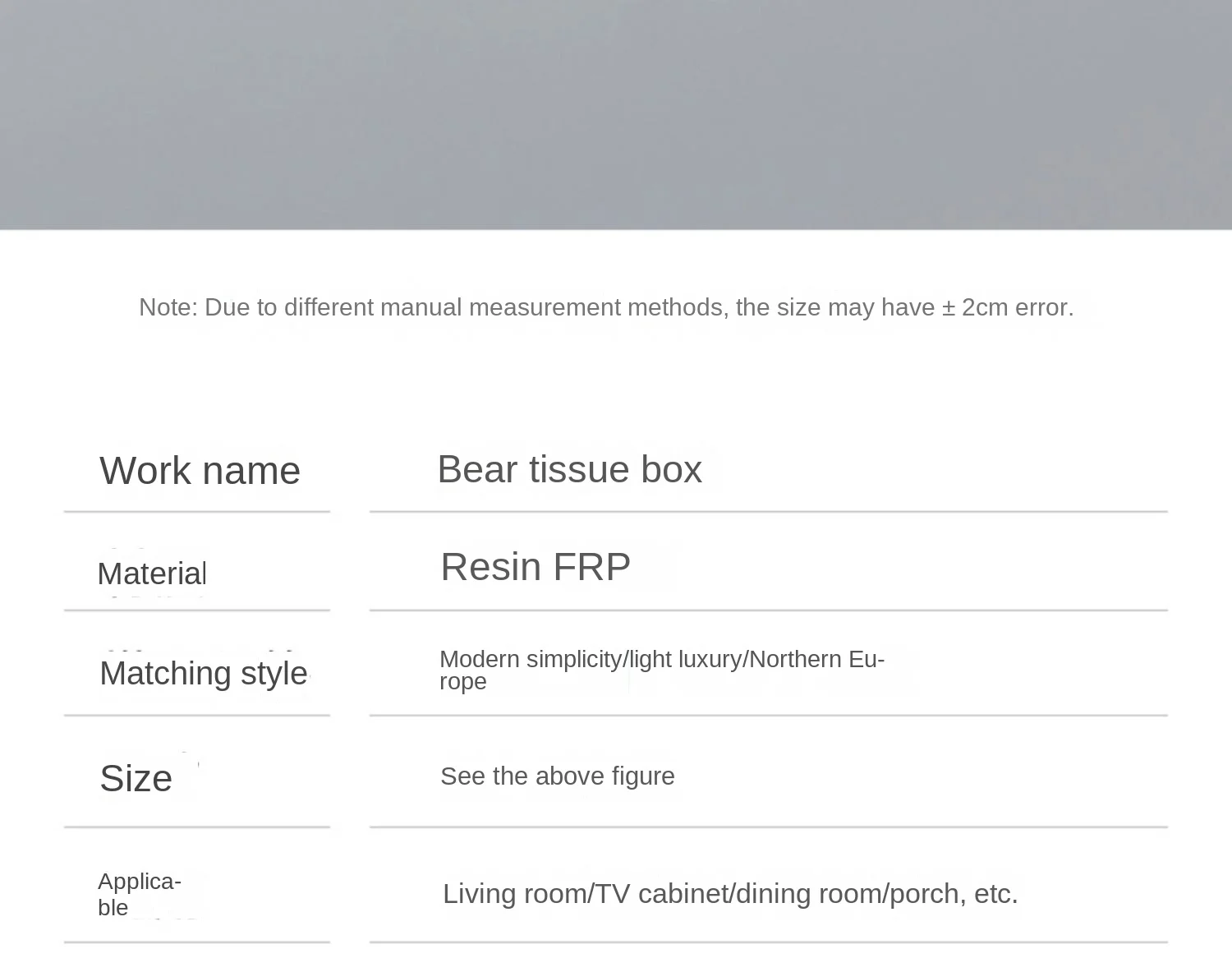Click 'Northern Eu-' in matching style value

(x=816, y=659)
